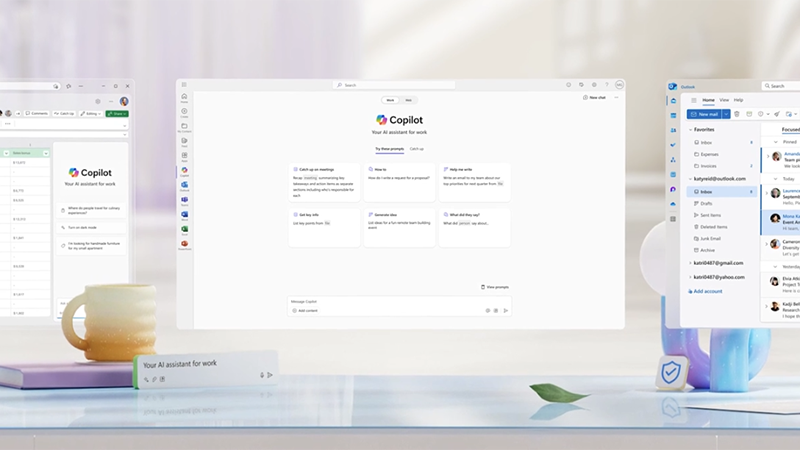Archive mail with Outlook toolbar archive icon
800x450 pixels.
749,114
